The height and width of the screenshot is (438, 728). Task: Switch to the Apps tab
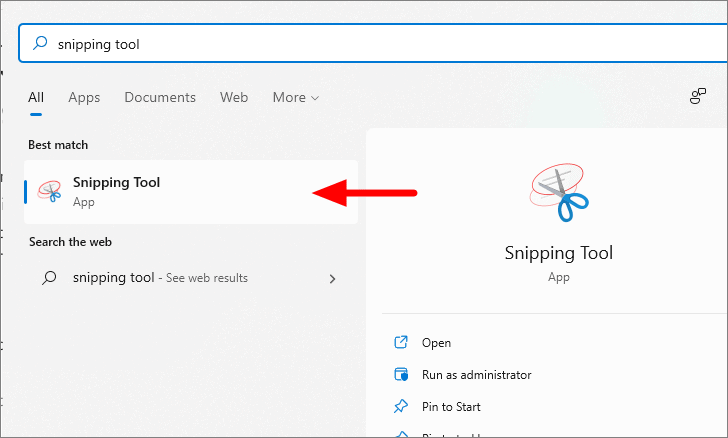[x=84, y=98]
